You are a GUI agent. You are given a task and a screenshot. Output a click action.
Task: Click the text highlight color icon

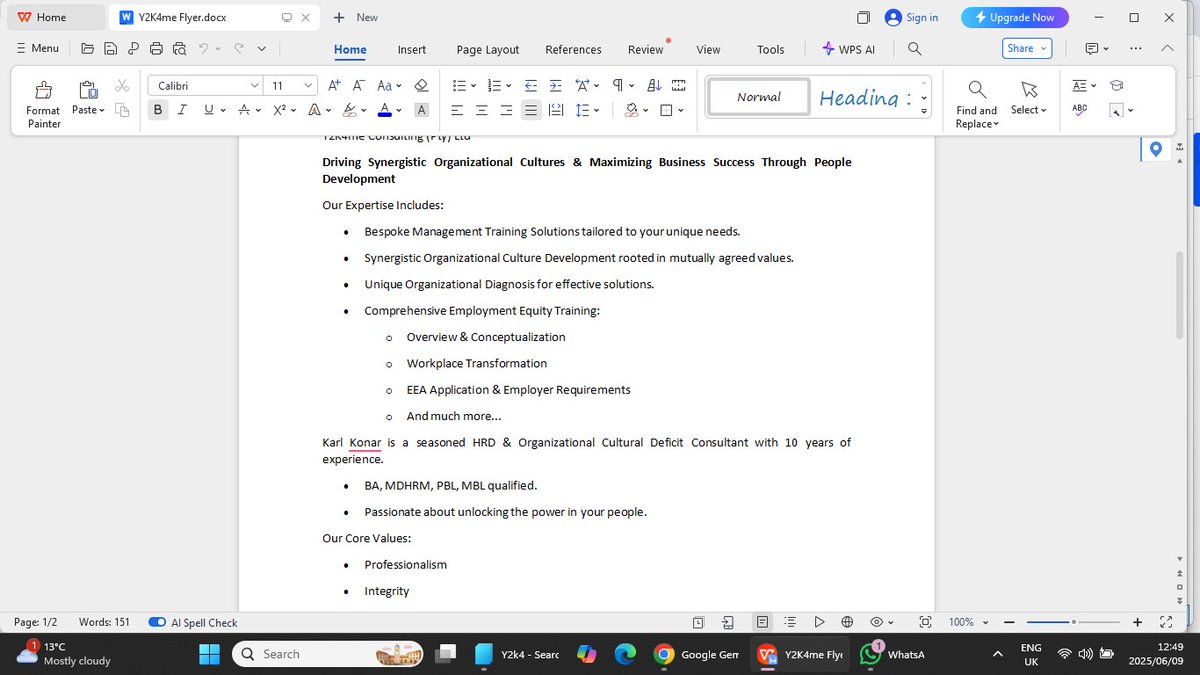pyautogui.click(x=349, y=110)
